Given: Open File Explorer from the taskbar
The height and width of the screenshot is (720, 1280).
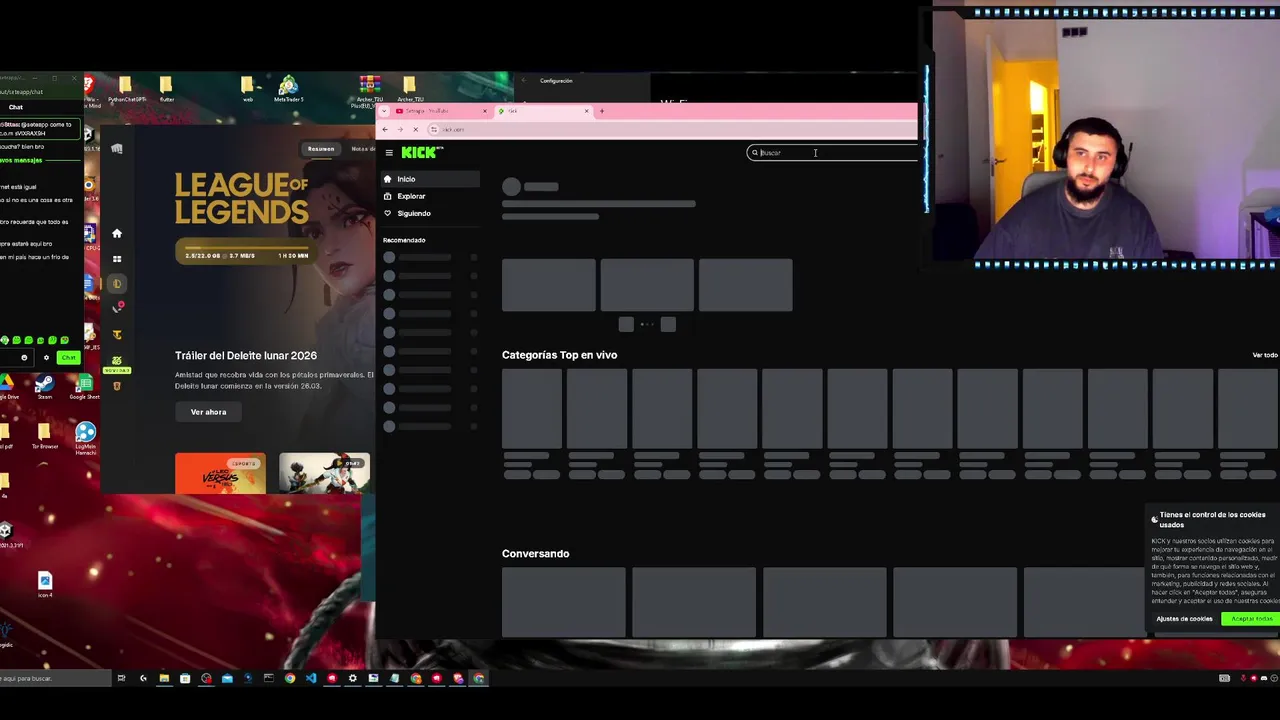Looking at the screenshot, I should pos(164,678).
